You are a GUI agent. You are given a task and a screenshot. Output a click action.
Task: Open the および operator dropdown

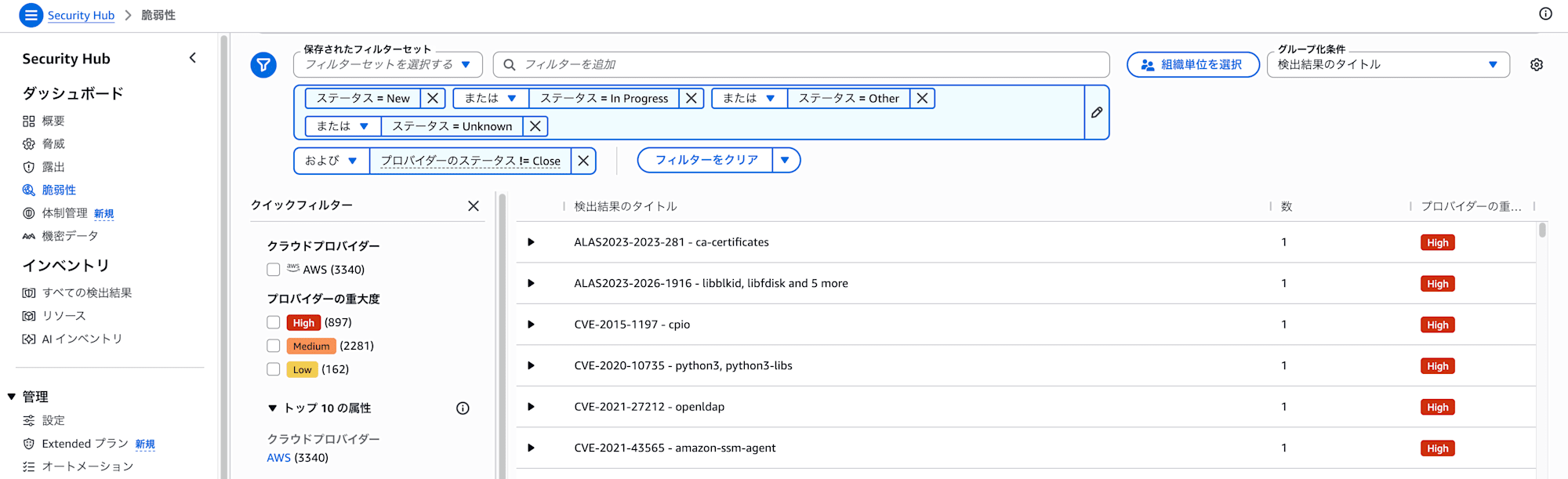[332, 161]
